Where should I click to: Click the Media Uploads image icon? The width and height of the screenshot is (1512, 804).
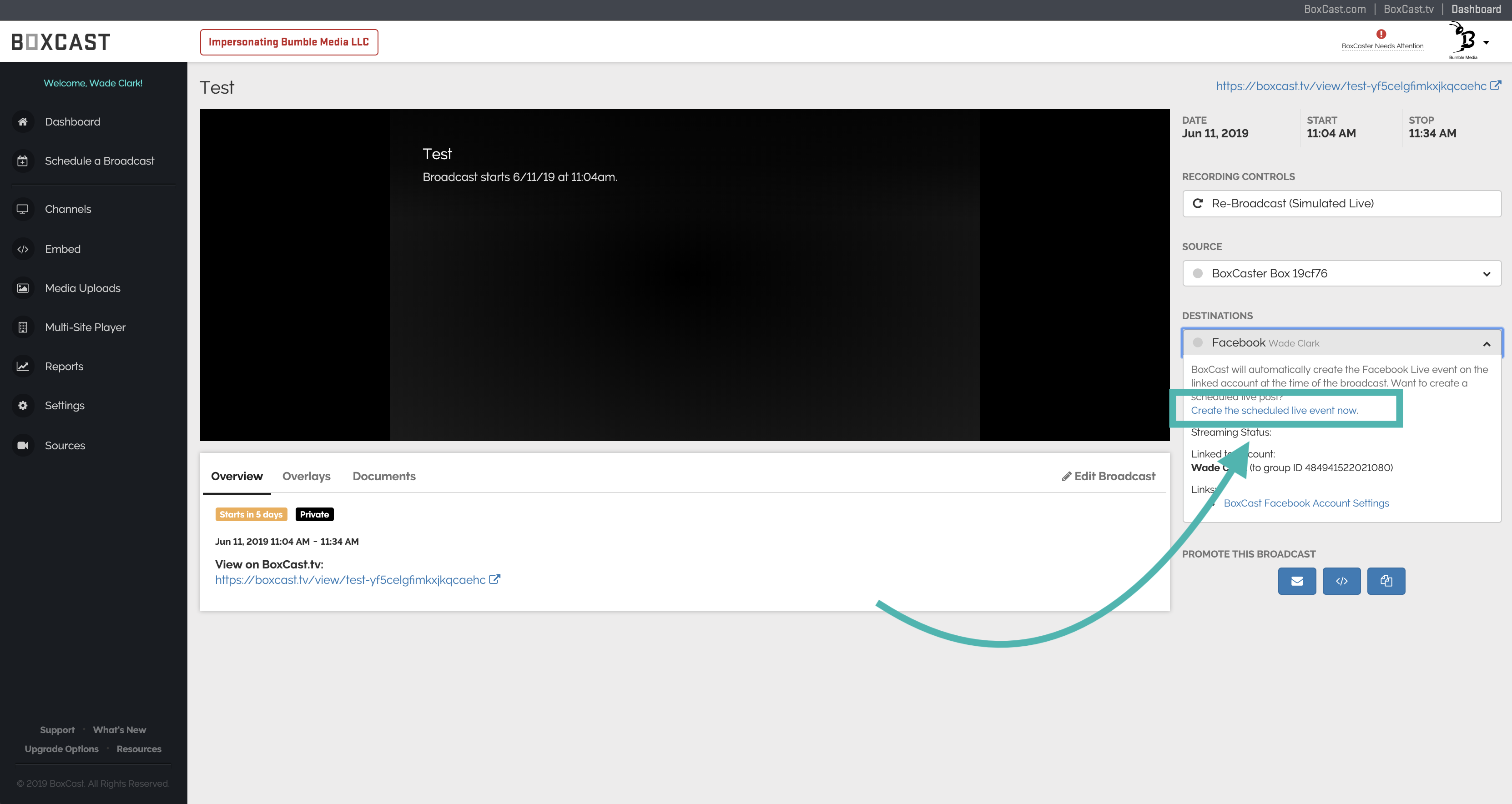[x=23, y=288]
